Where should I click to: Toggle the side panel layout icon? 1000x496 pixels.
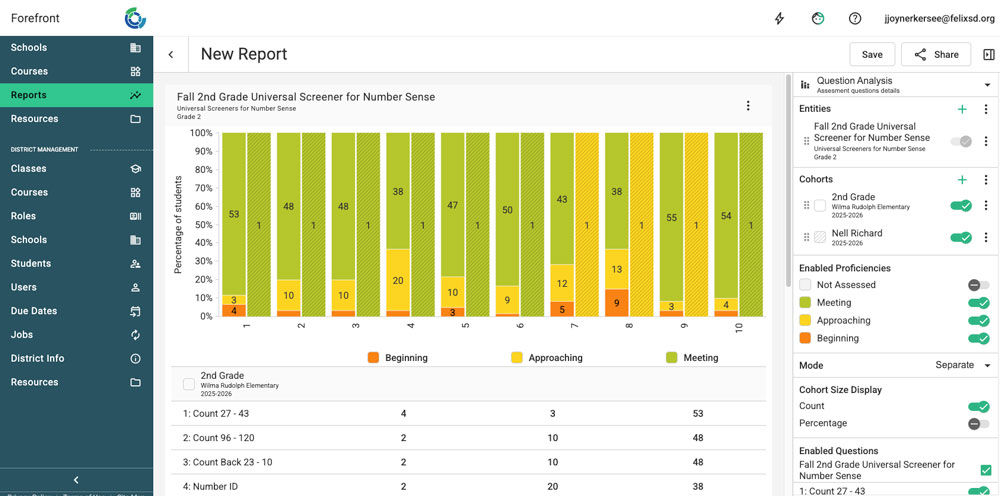[989, 55]
